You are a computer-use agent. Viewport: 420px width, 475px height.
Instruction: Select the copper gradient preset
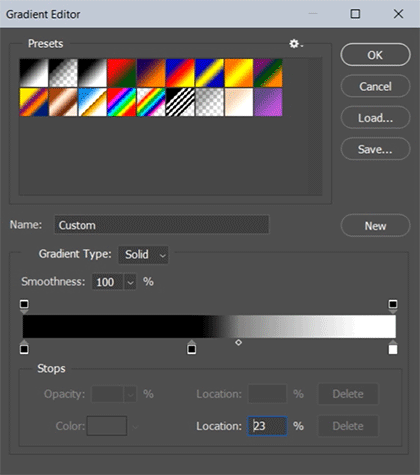(63, 102)
